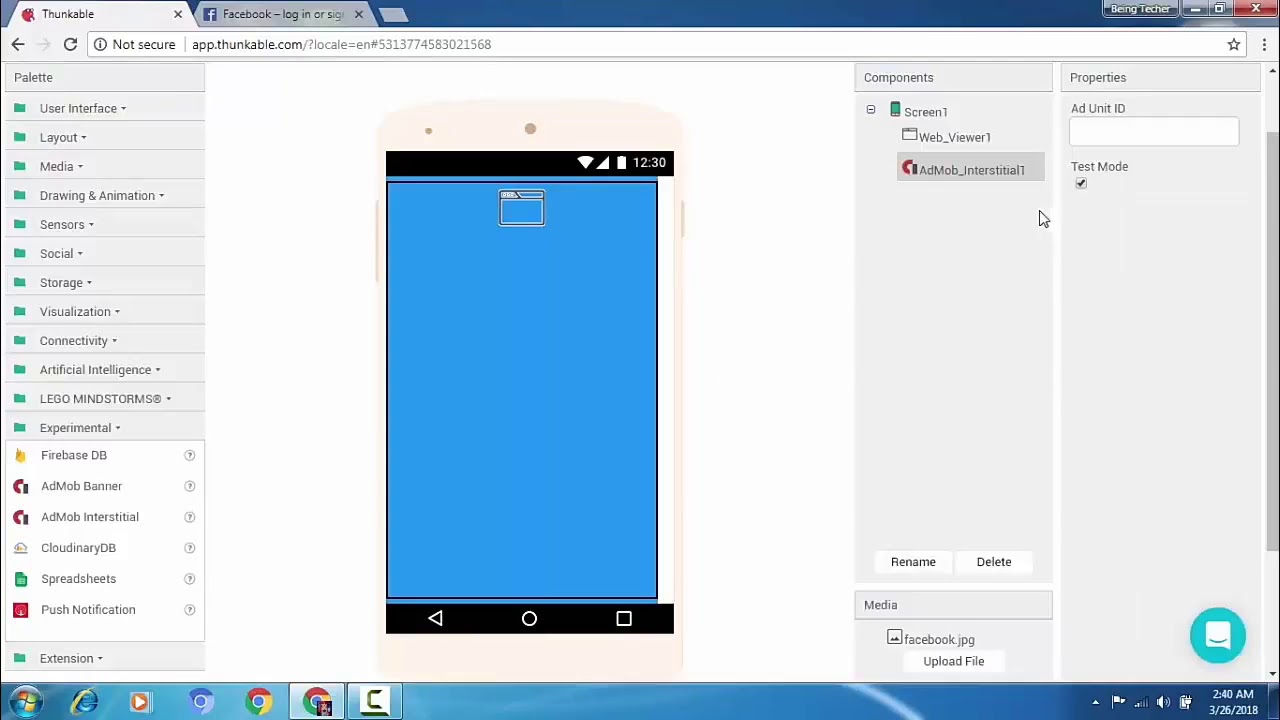Image resolution: width=1280 pixels, height=720 pixels.
Task: Open the Chrome menu with three dots
Action: (x=1264, y=44)
